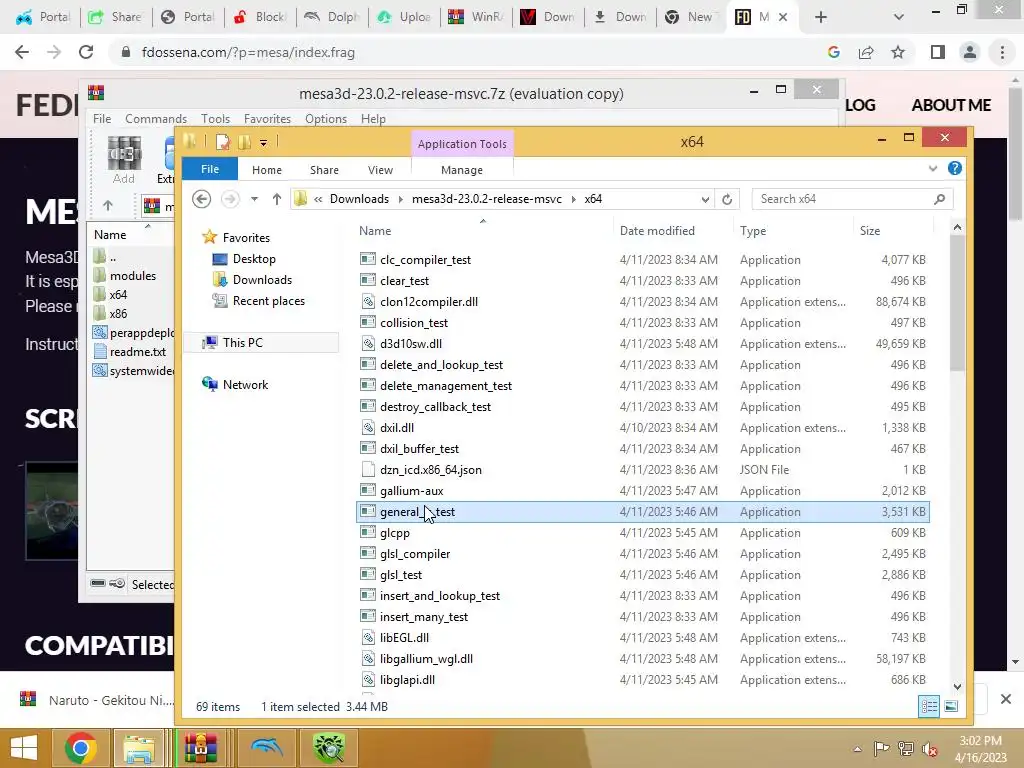Viewport: 1024px width, 768px height.
Task: Select Downloads in Favorites pane
Action: pos(261,280)
